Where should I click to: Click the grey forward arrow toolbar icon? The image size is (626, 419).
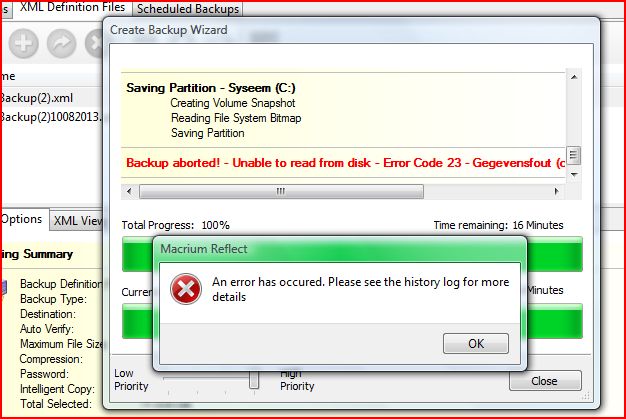point(61,43)
